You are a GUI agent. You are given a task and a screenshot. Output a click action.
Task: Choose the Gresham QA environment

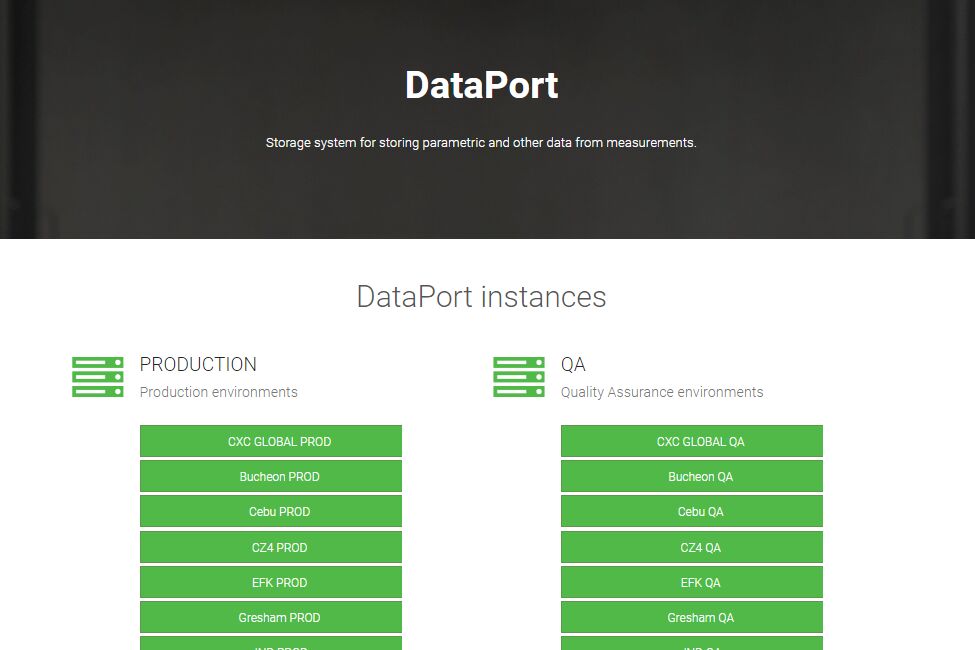pos(691,618)
